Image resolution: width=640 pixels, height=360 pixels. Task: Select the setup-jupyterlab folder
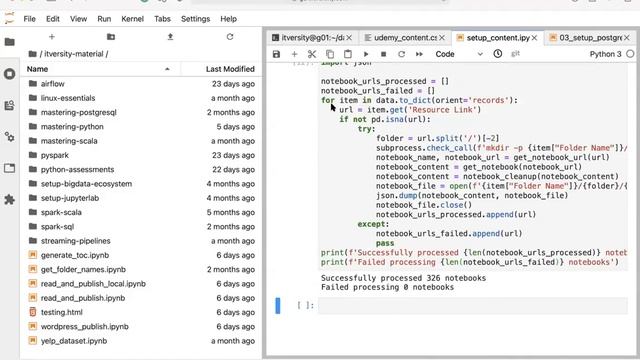coord(142,198)
